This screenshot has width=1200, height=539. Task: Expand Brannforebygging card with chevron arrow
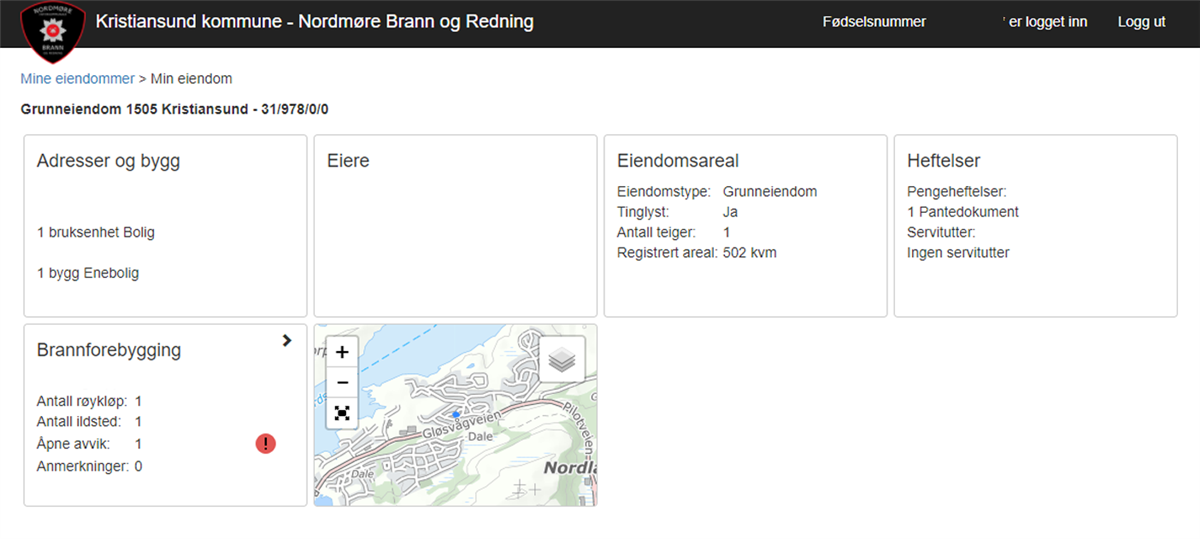point(287,341)
